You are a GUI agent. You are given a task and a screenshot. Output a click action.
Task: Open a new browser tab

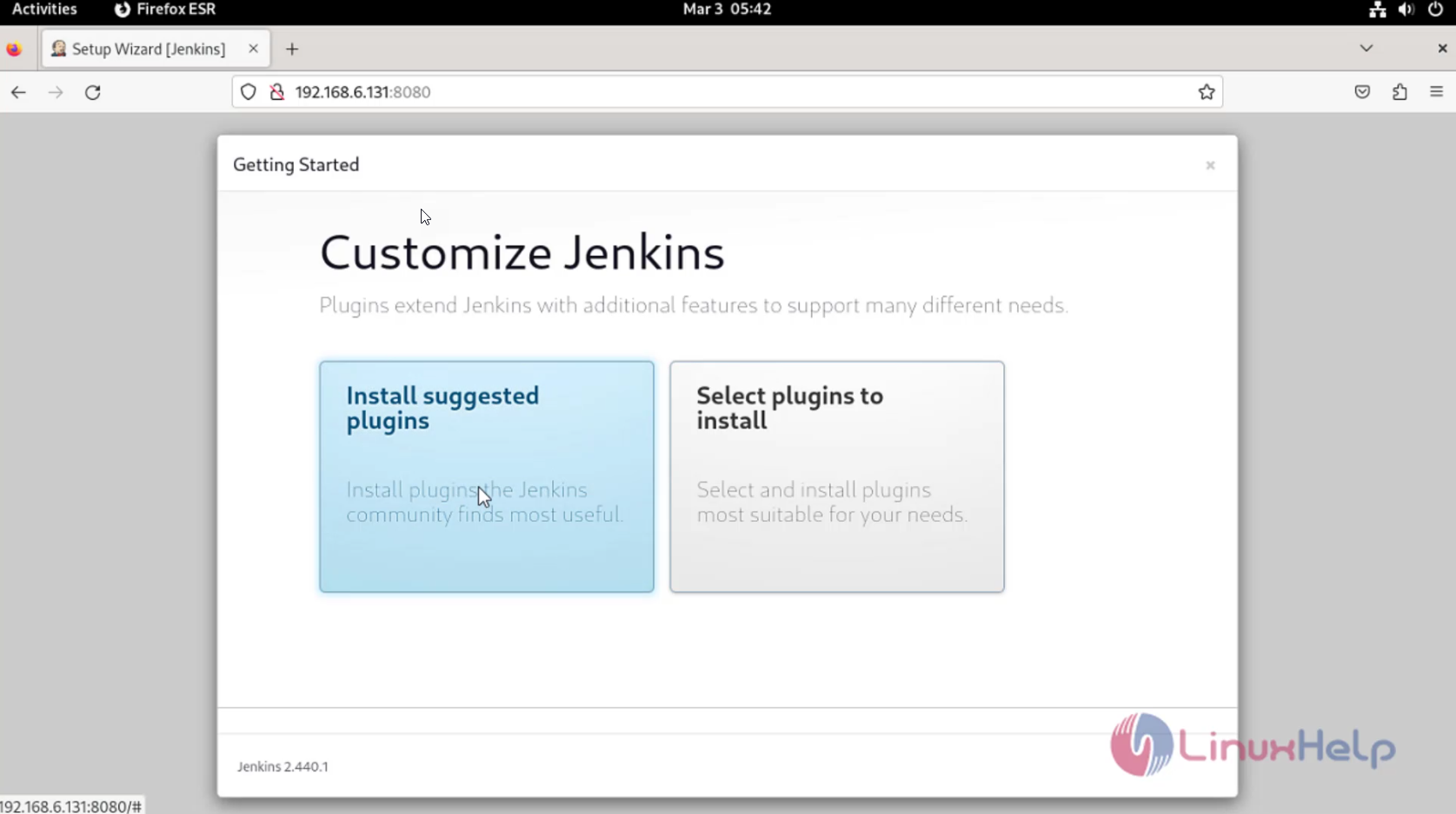click(292, 50)
